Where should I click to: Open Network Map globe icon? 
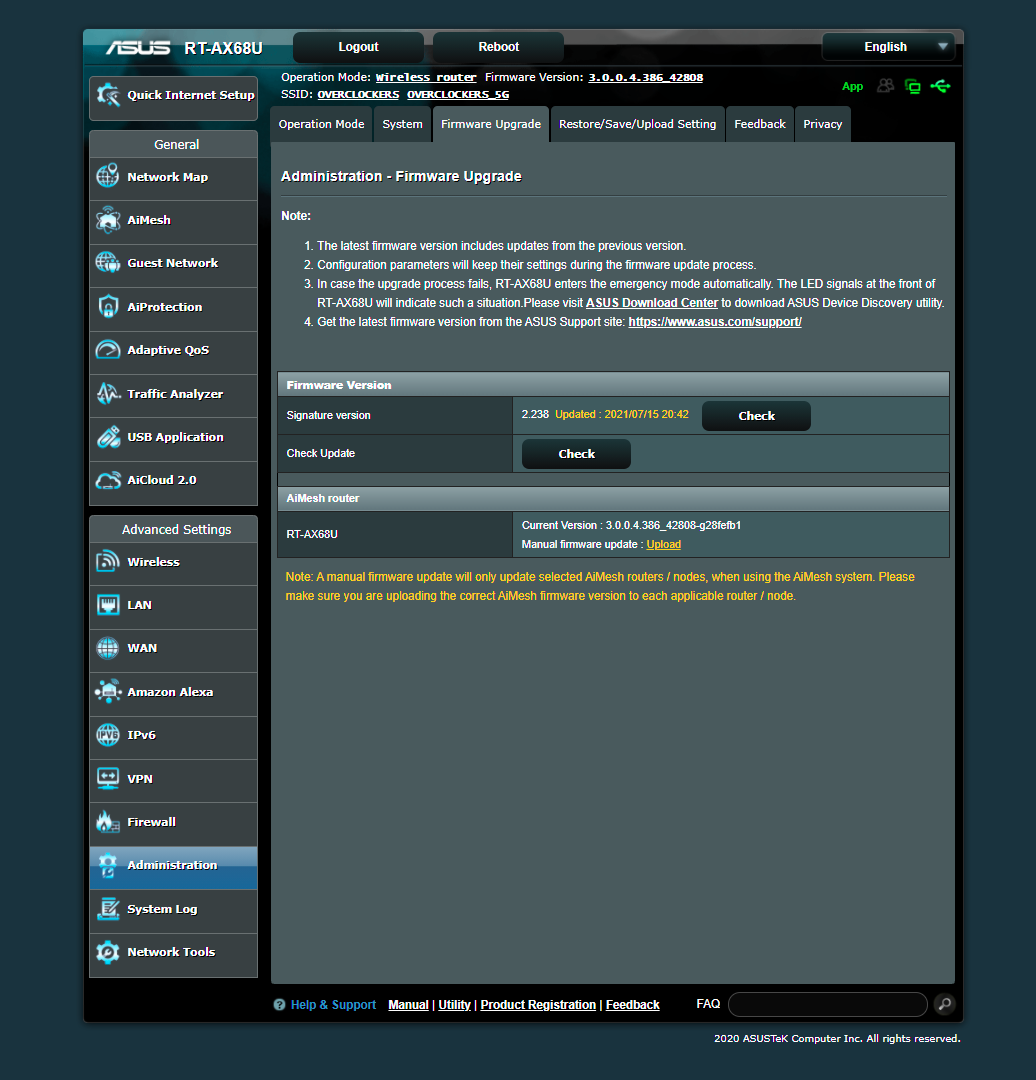coord(107,176)
